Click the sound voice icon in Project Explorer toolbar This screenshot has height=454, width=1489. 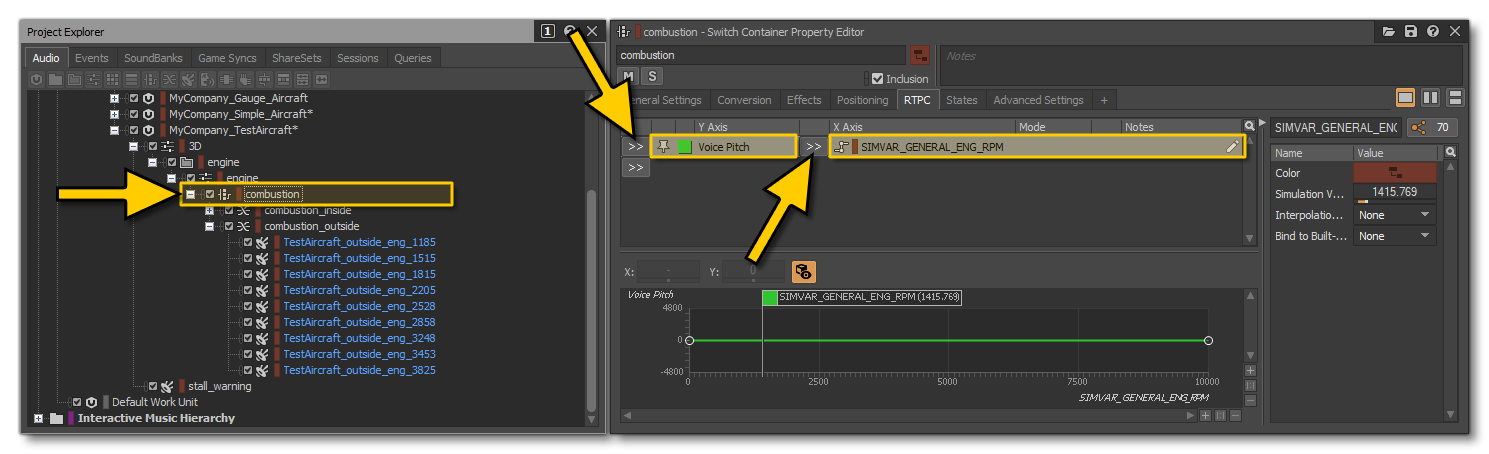[x=207, y=79]
